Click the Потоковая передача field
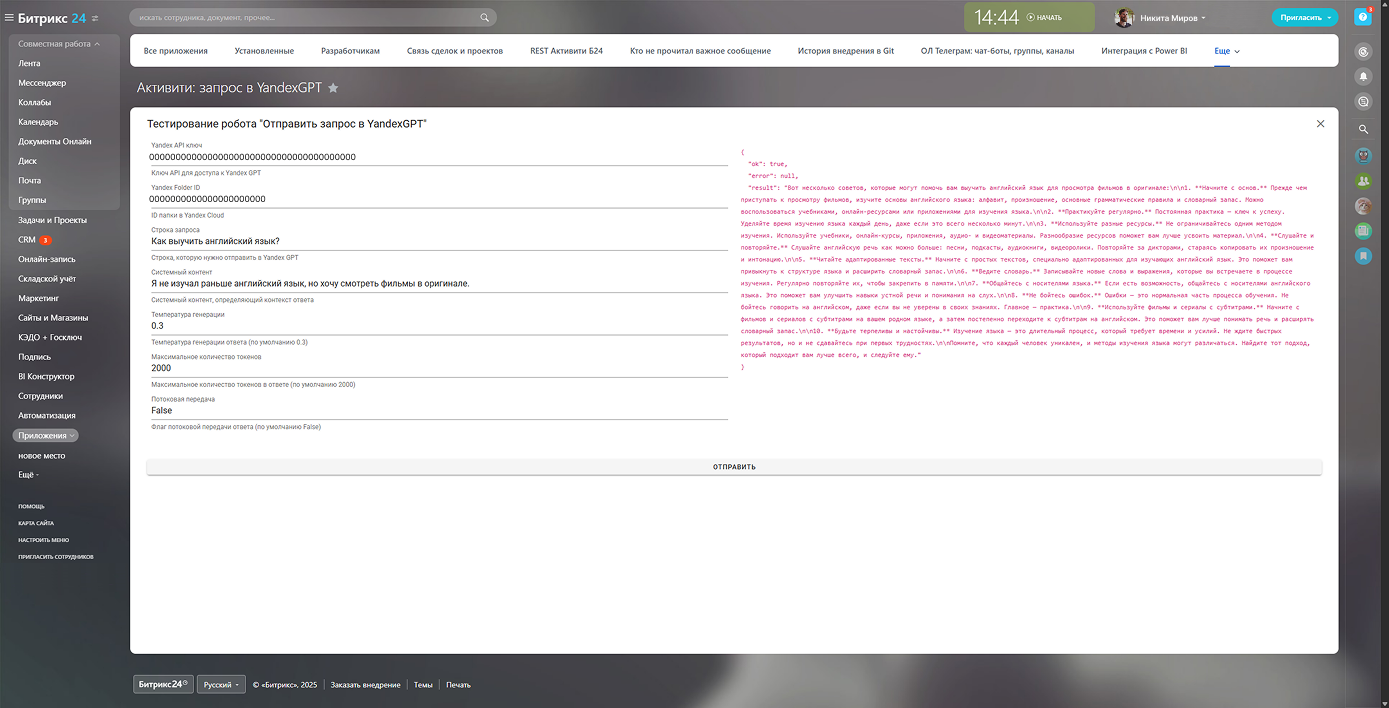Screen dimensions: 1389x708 [x=438, y=411]
